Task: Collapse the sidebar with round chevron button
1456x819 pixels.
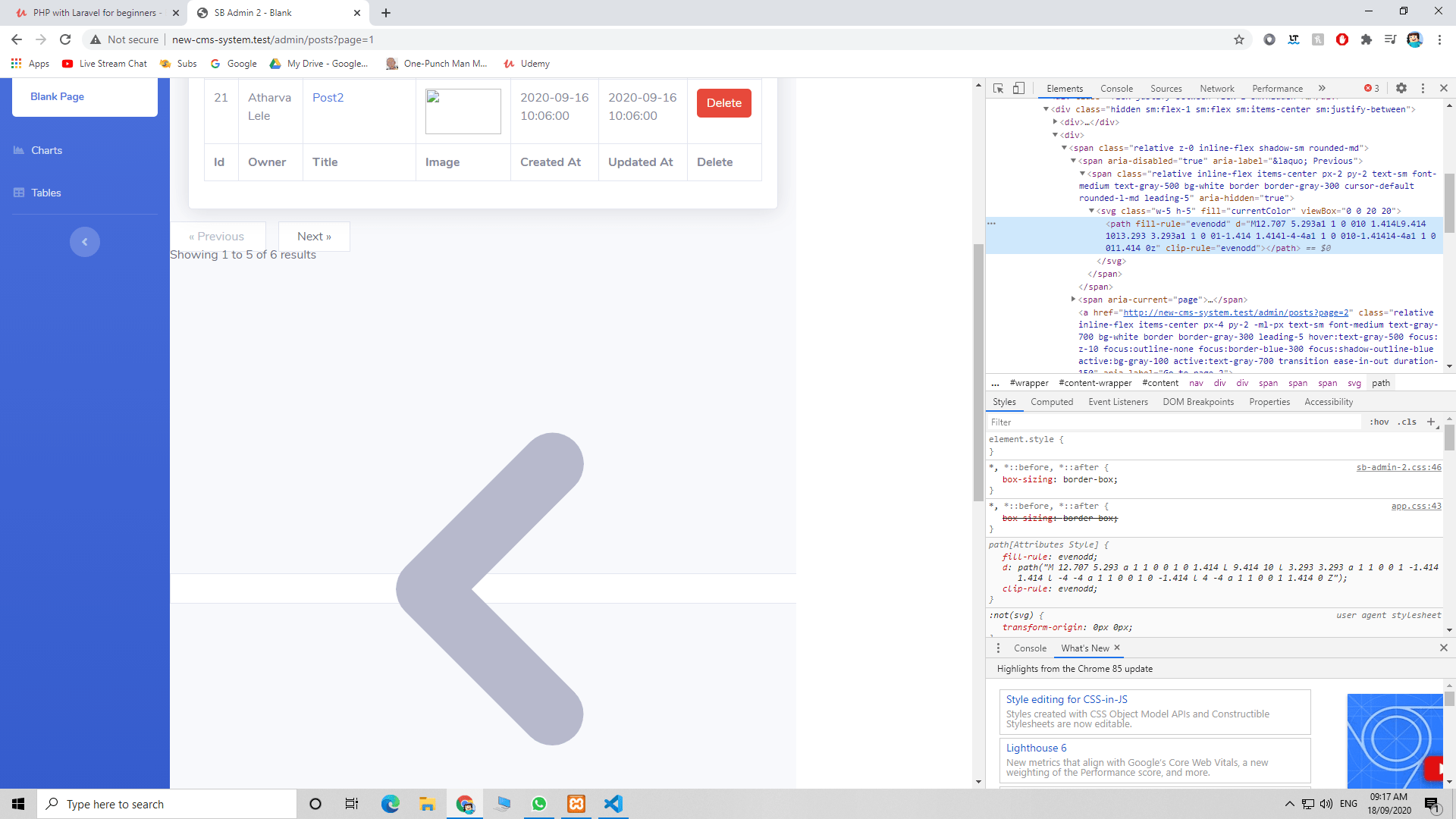Action: [85, 242]
